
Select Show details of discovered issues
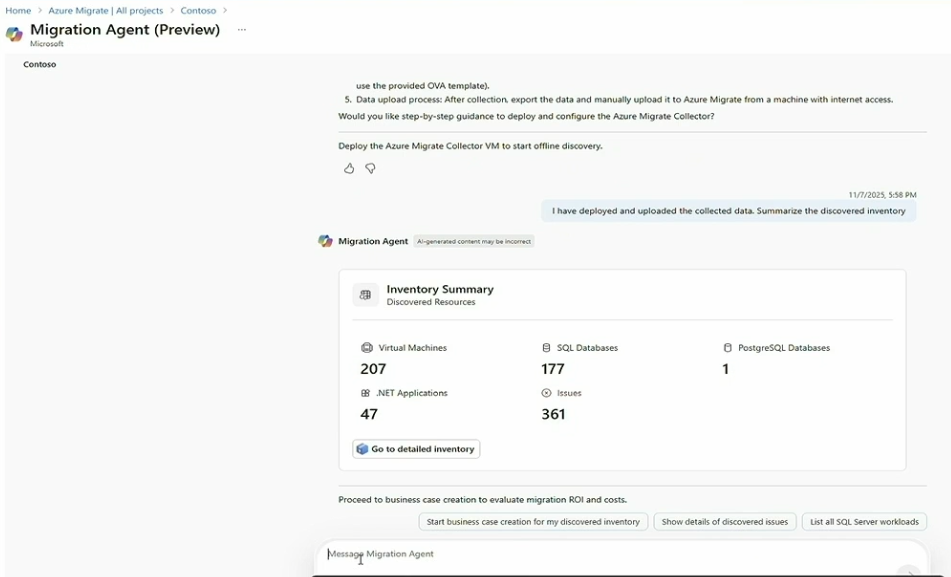(x=724, y=522)
